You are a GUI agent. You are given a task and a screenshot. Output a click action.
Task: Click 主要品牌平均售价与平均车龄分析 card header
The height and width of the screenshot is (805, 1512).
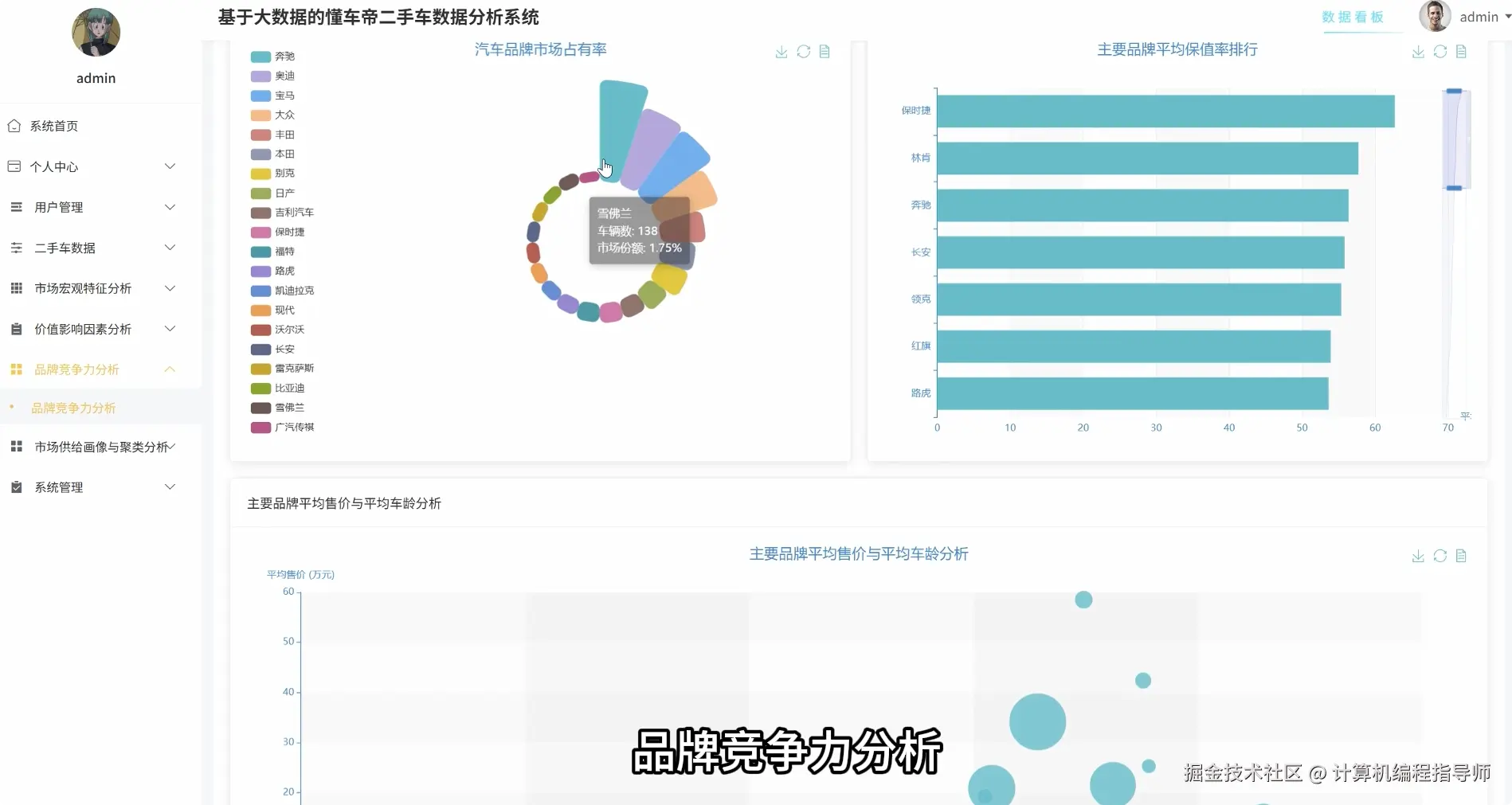coord(858,503)
